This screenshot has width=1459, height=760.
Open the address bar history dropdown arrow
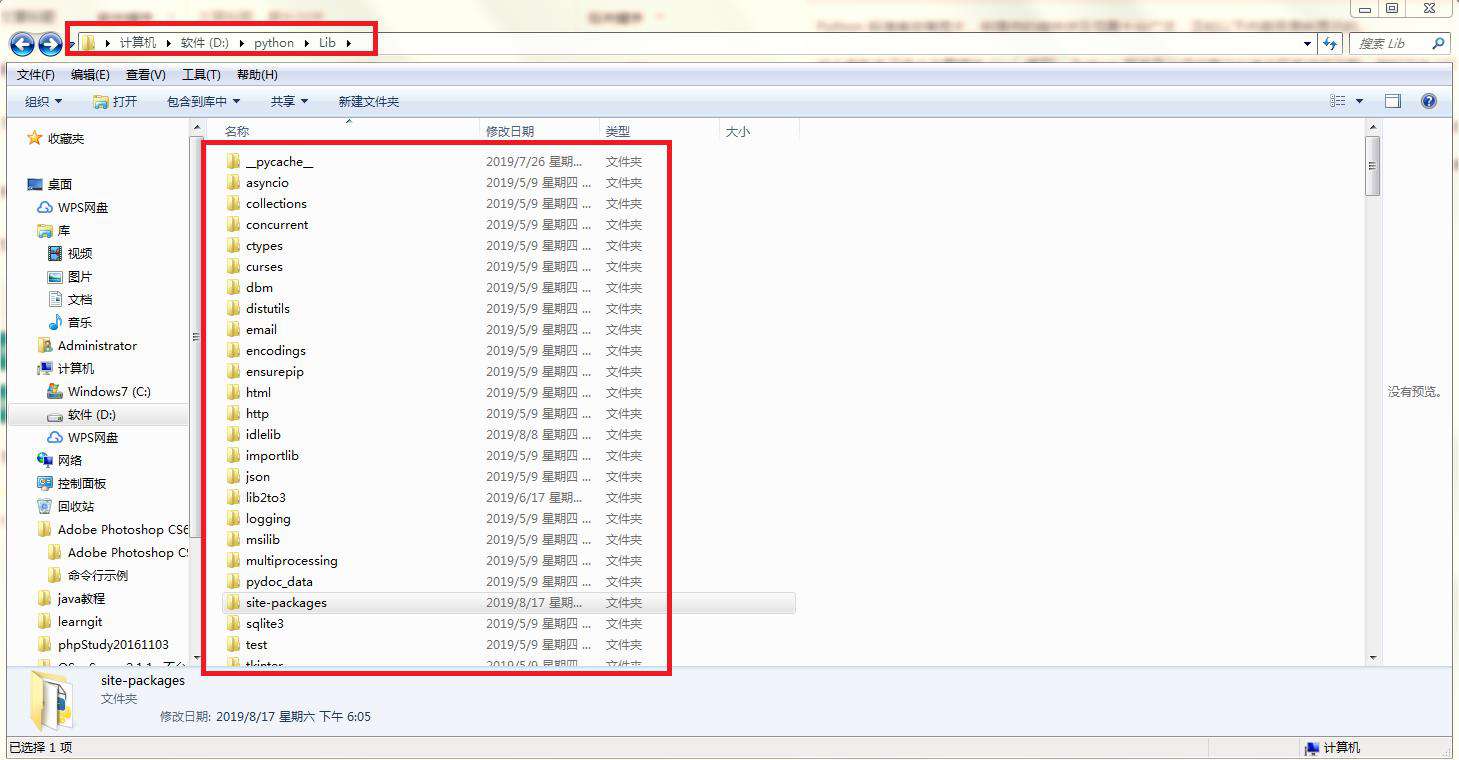tap(1308, 44)
